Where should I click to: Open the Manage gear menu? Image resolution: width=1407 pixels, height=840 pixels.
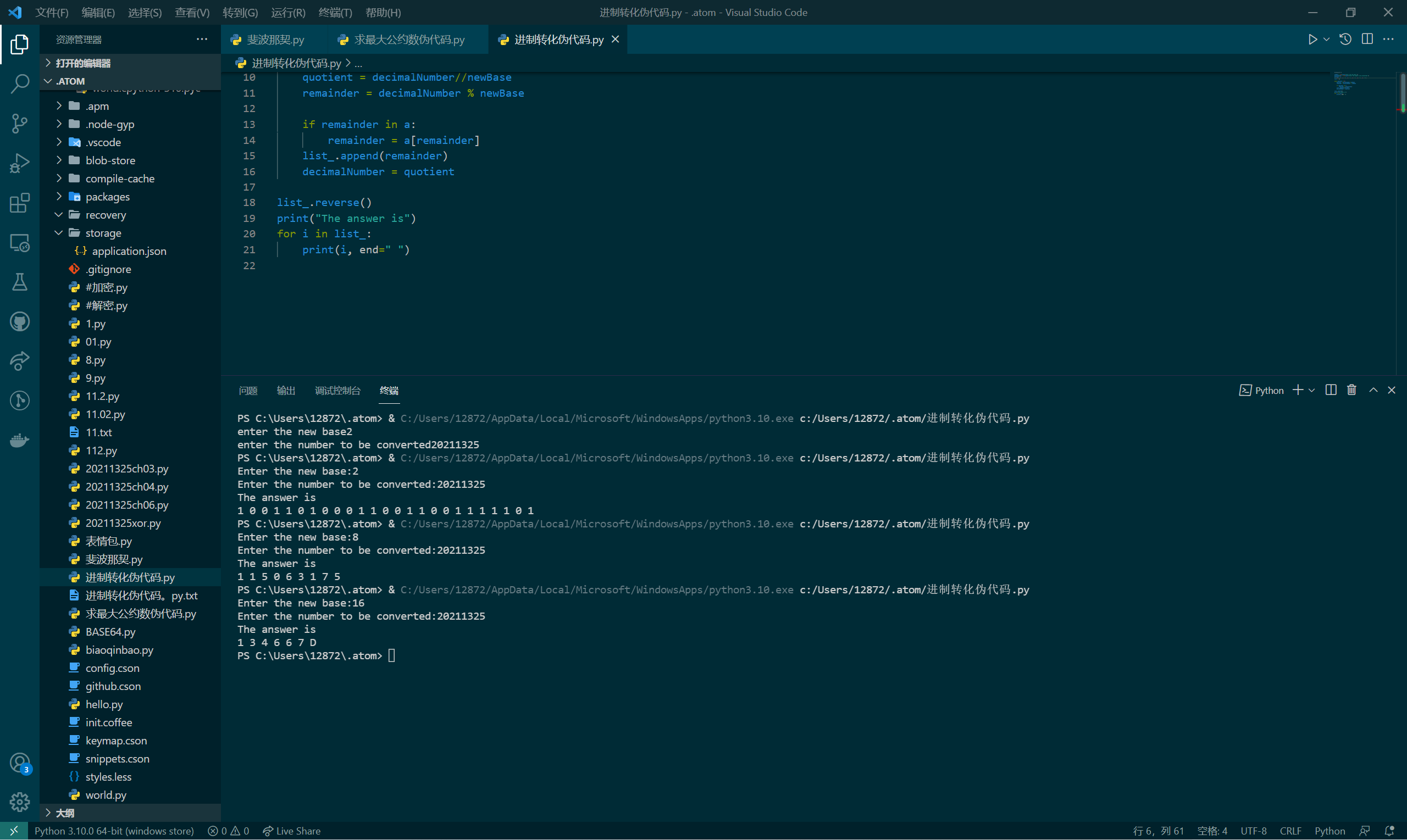[x=19, y=802]
